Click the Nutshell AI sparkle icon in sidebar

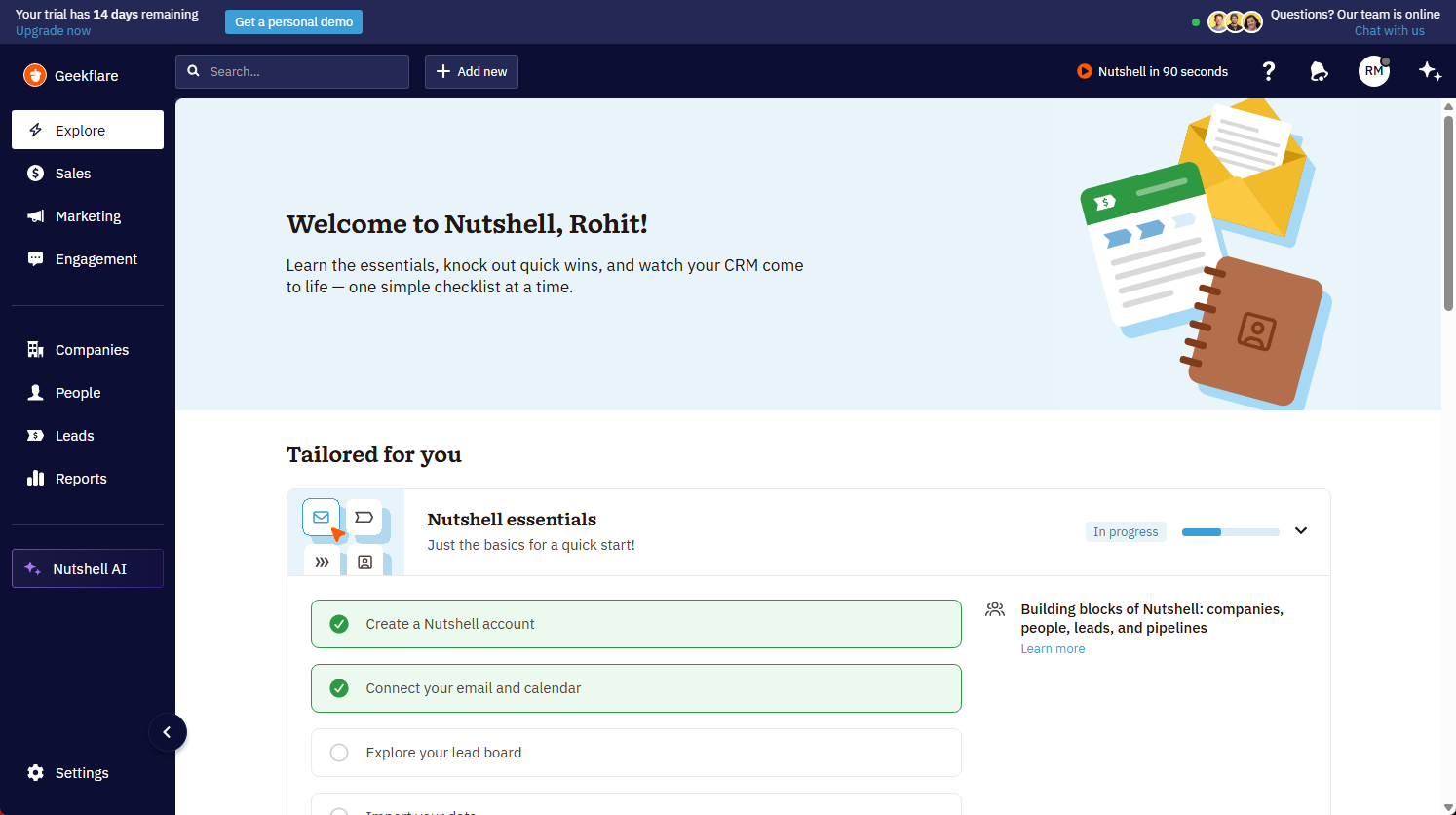[x=32, y=568]
